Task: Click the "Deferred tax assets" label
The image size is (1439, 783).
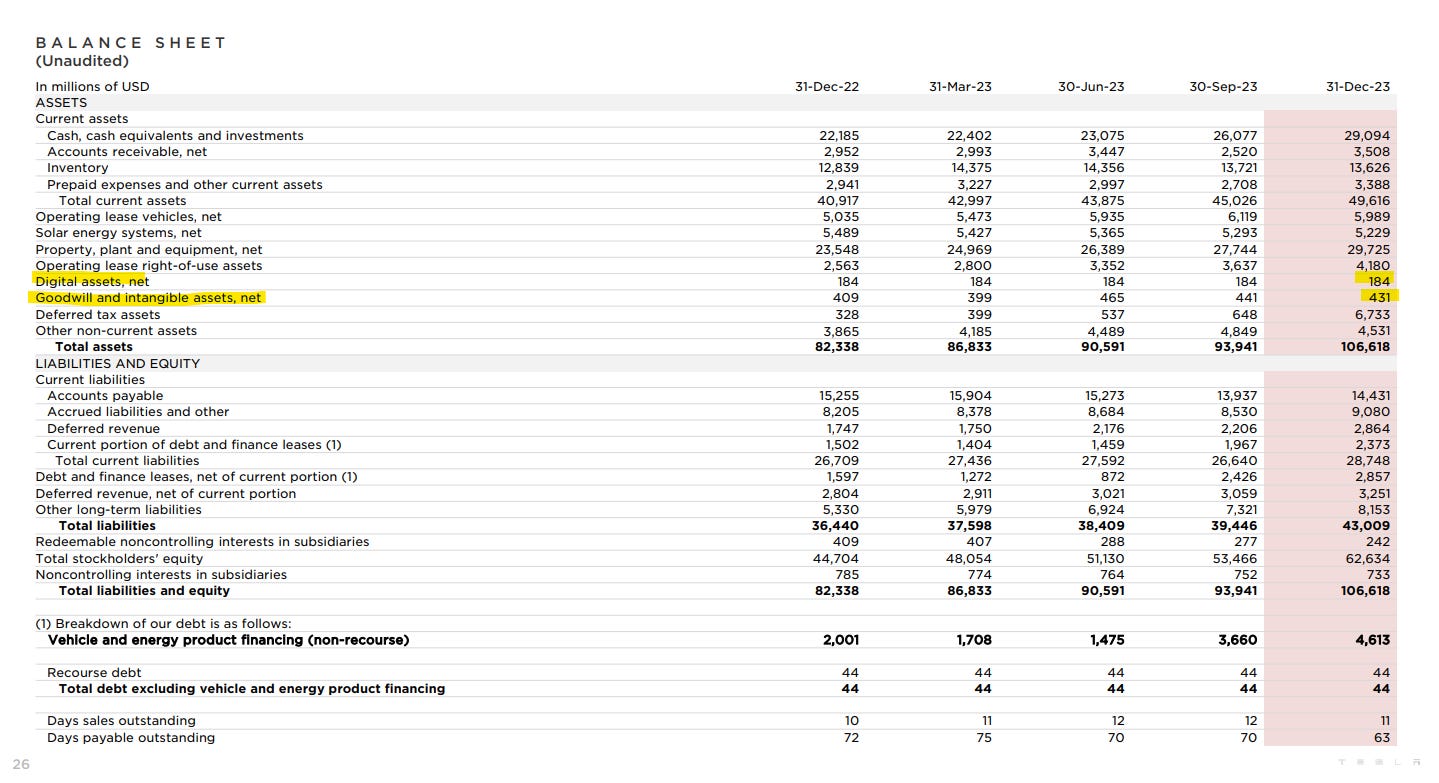Action: 98,315
